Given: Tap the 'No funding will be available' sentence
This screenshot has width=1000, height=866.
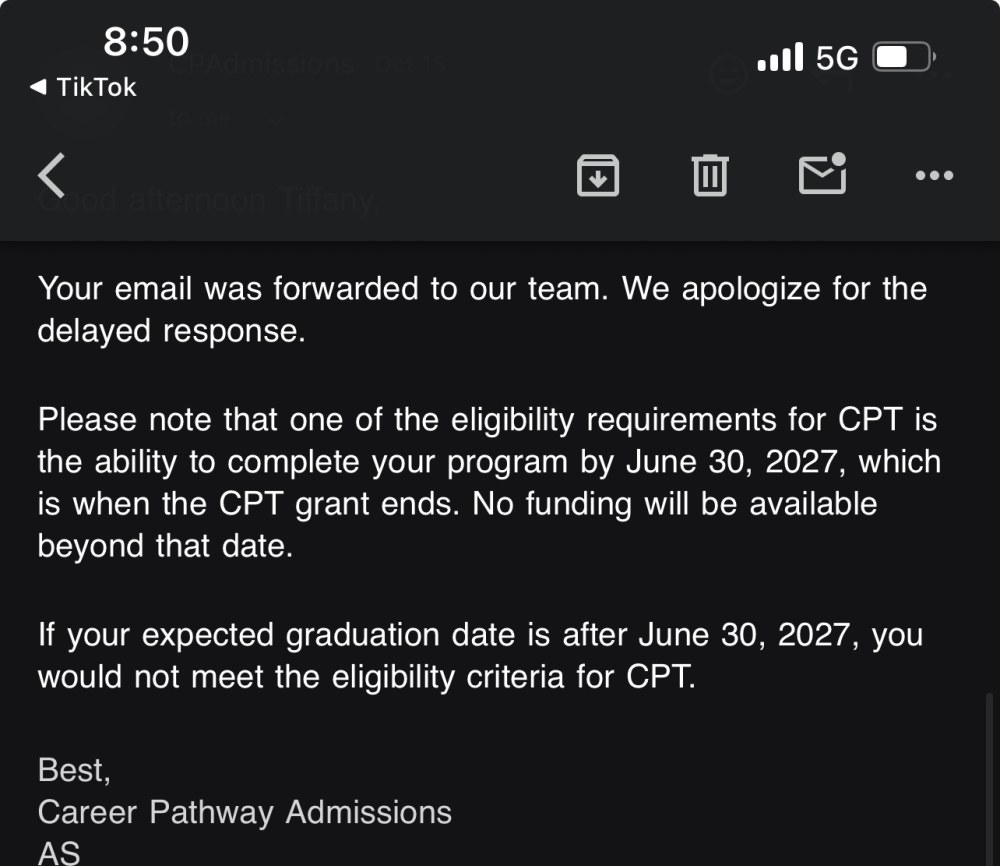Looking at the screenshot, I should (x=674, y=504).
